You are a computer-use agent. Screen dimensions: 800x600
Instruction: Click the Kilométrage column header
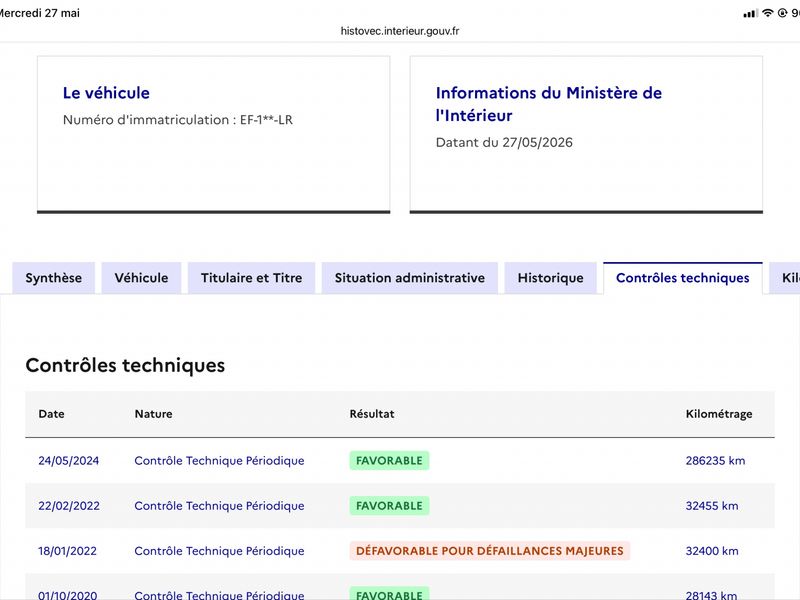(x=719, y=414)
